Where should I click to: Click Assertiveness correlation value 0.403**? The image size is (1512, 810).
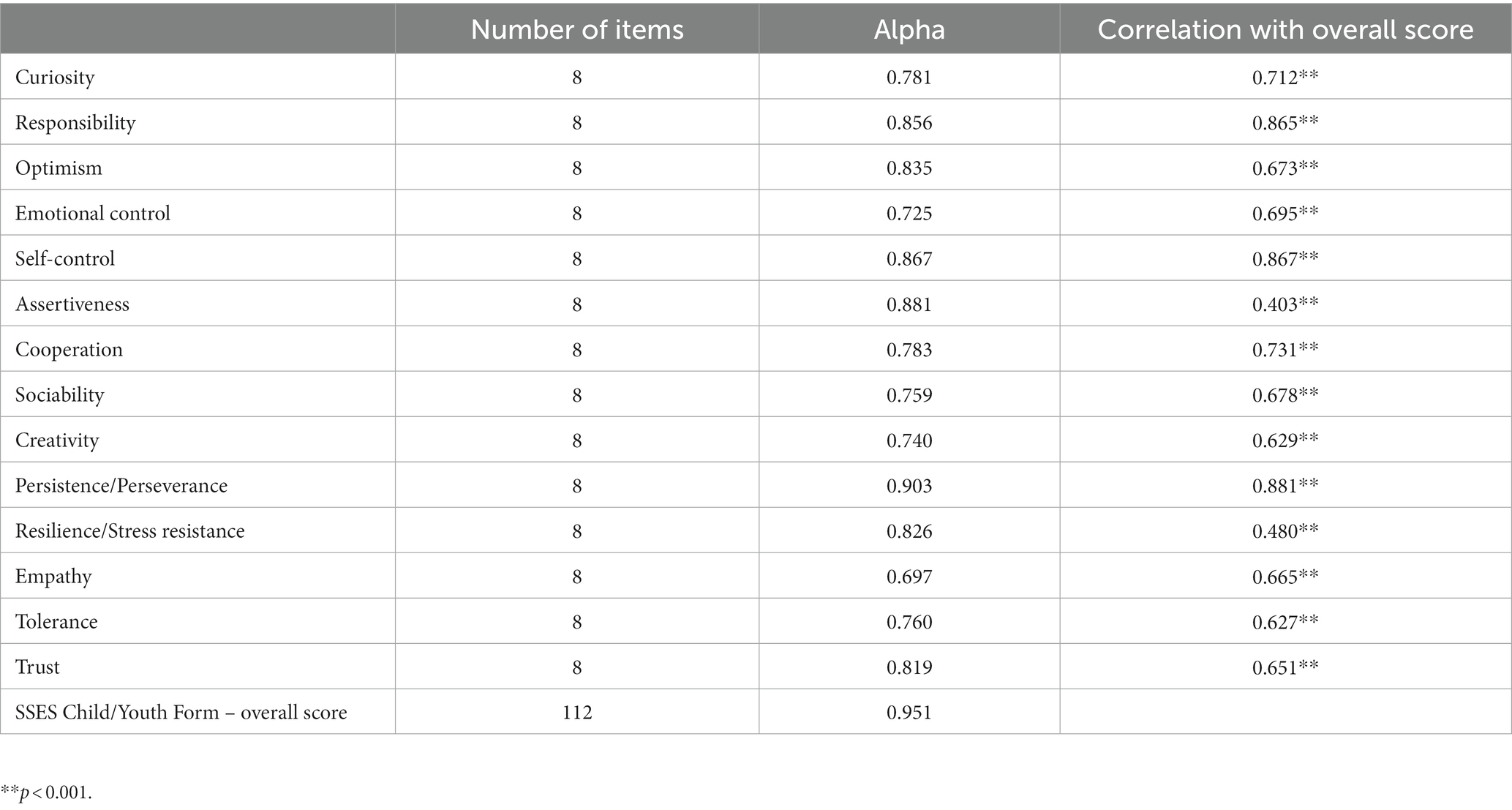(1285, 304)
